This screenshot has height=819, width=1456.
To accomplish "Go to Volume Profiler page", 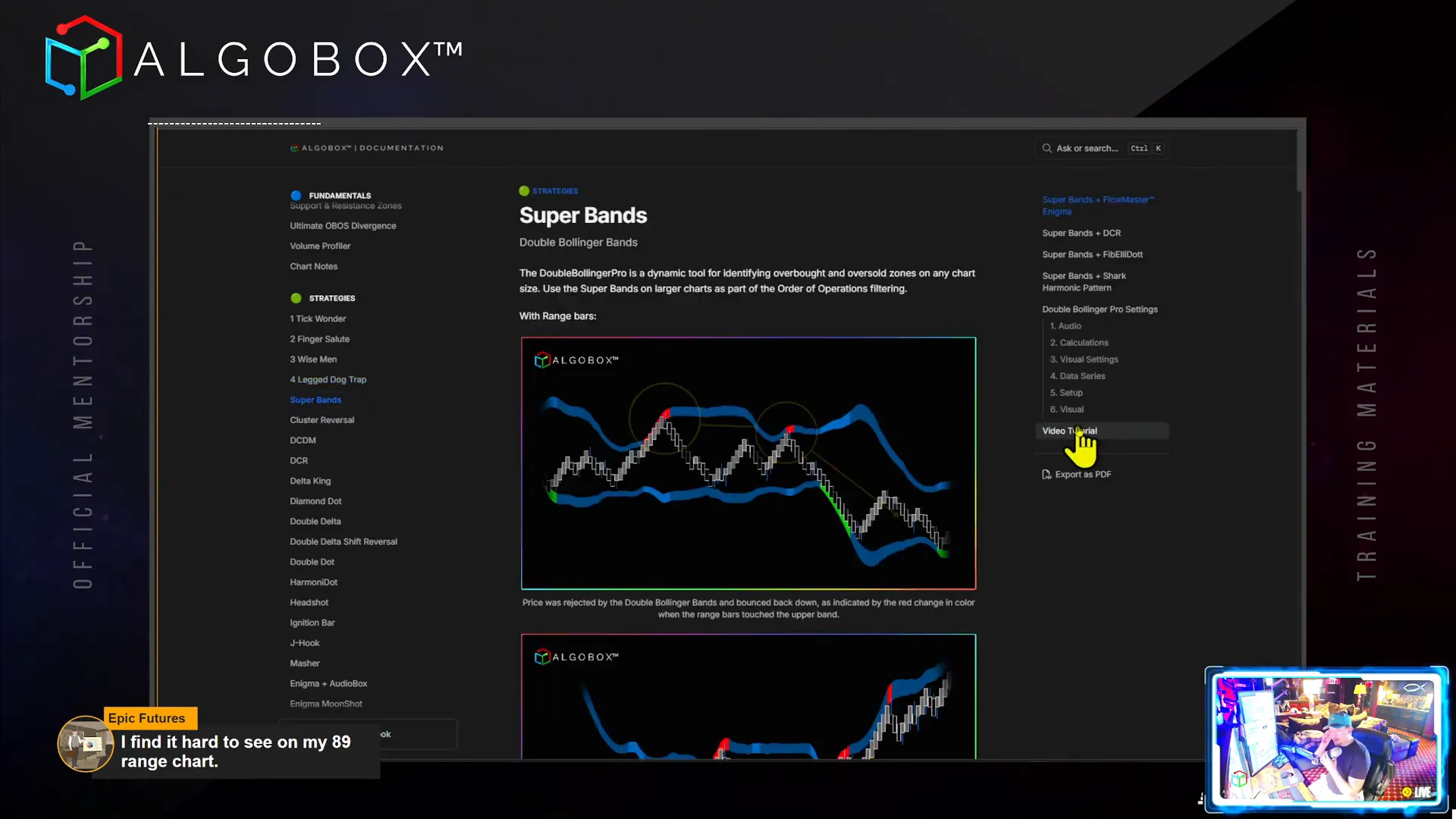I will click(320, 246).
